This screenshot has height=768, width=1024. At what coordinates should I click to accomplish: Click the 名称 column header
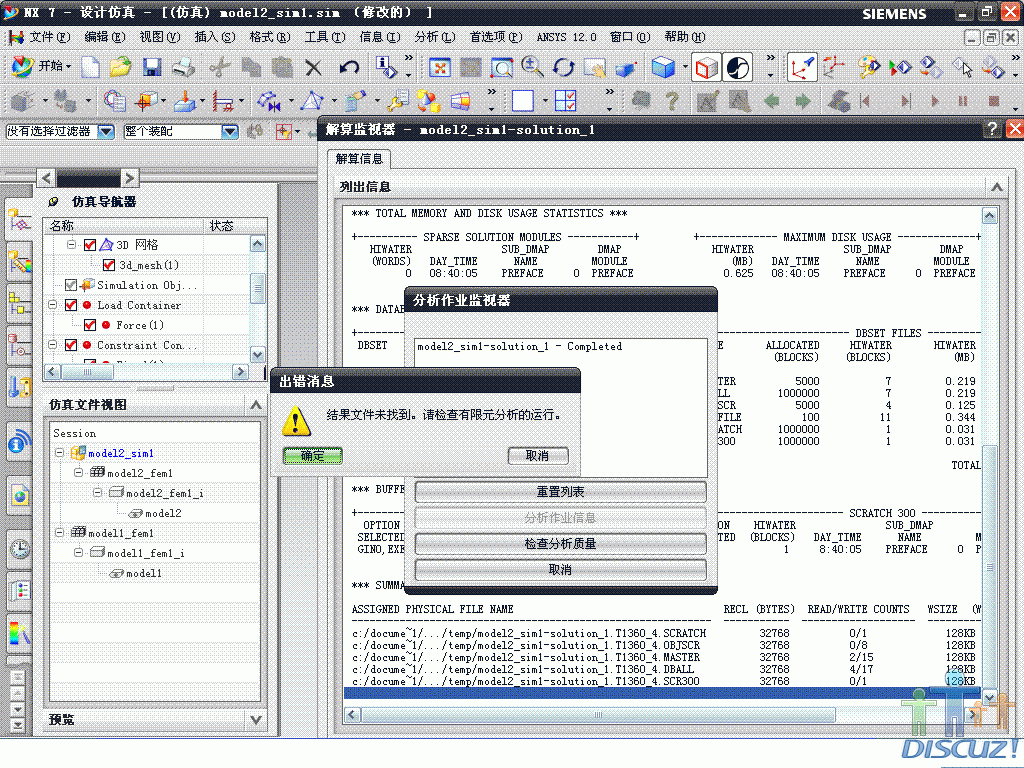point(124,226)
